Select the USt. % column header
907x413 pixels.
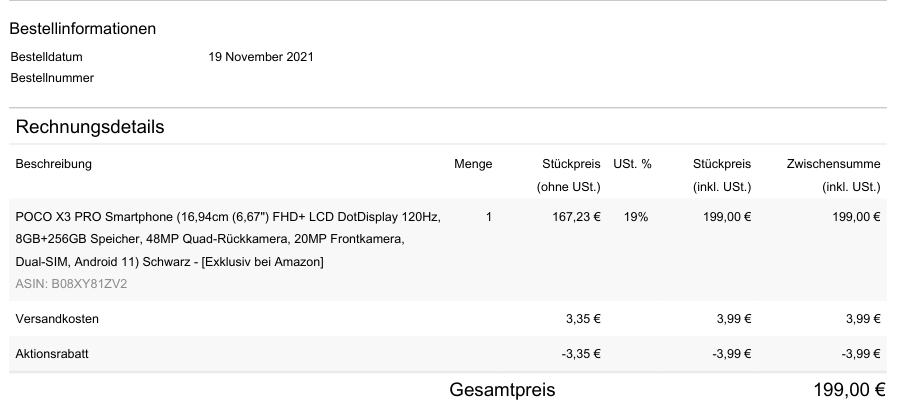pyautogui.click(x=633, y=164)
